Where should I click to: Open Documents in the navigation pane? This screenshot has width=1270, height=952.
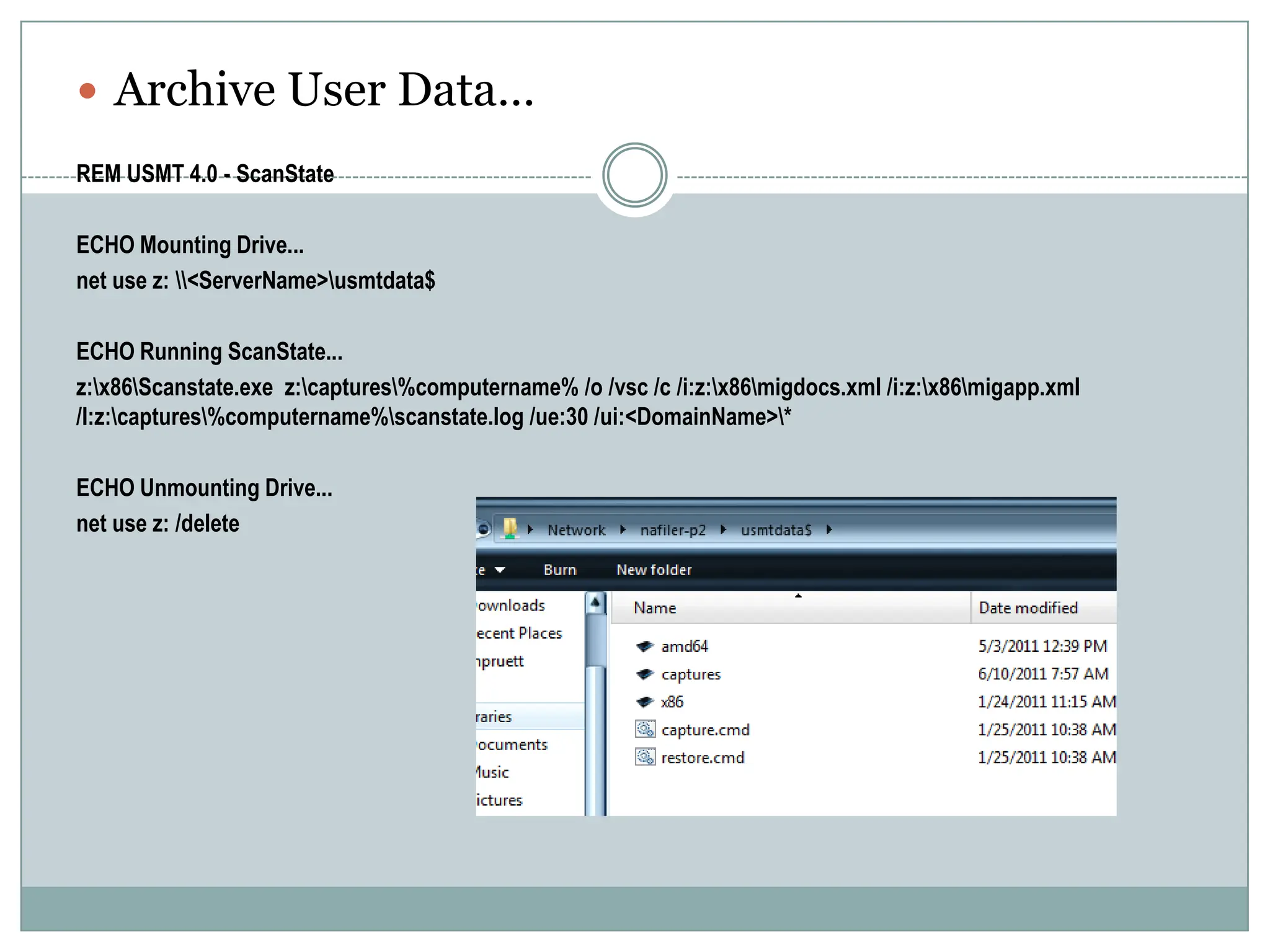pos(512,744)
